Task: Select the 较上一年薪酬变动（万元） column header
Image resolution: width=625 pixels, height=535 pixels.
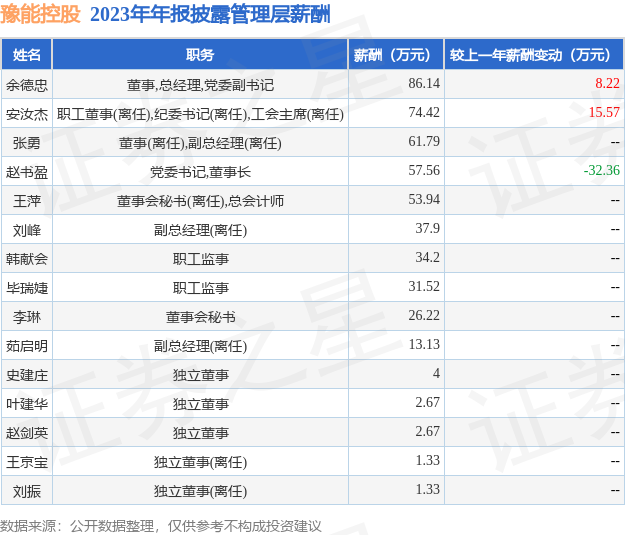Action: click(x=534, y=55)
